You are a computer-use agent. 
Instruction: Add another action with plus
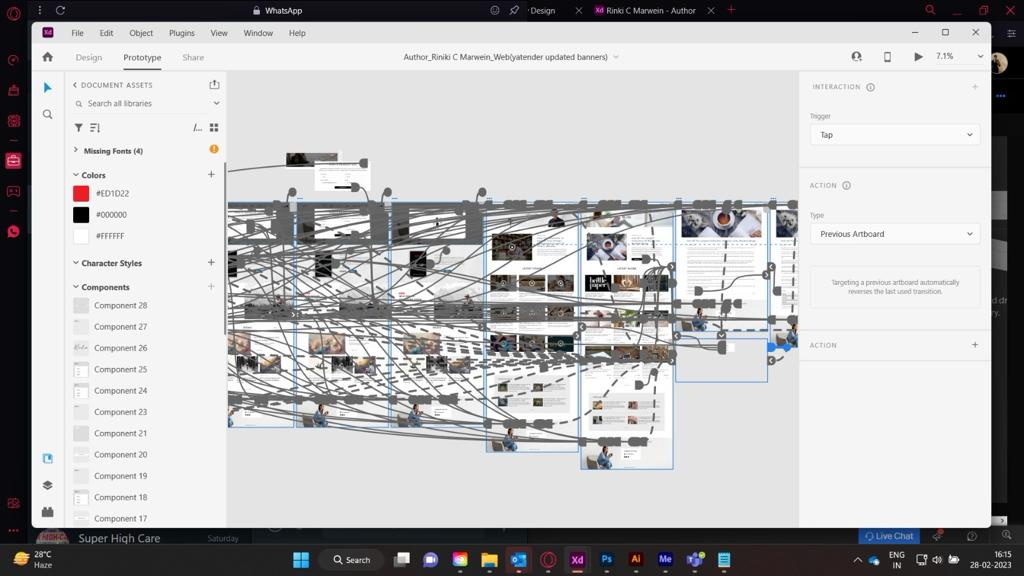tap(975, 345)
